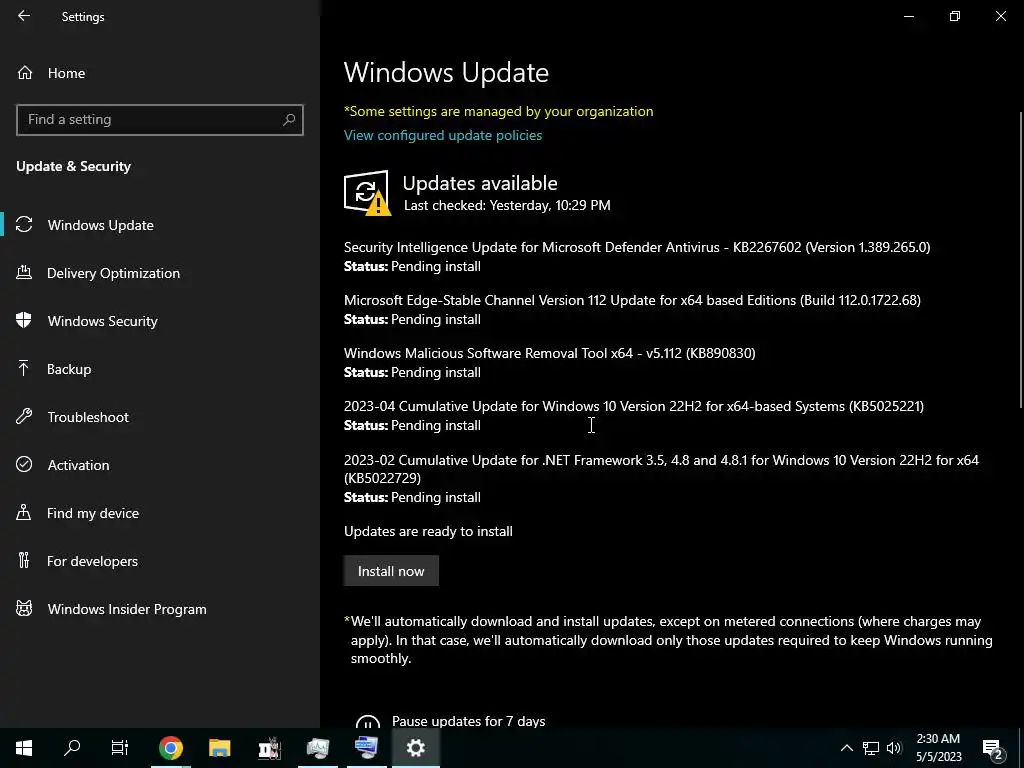Click the Activation checkmark icon
This screenshot has width=1024, height=768.
24,464
